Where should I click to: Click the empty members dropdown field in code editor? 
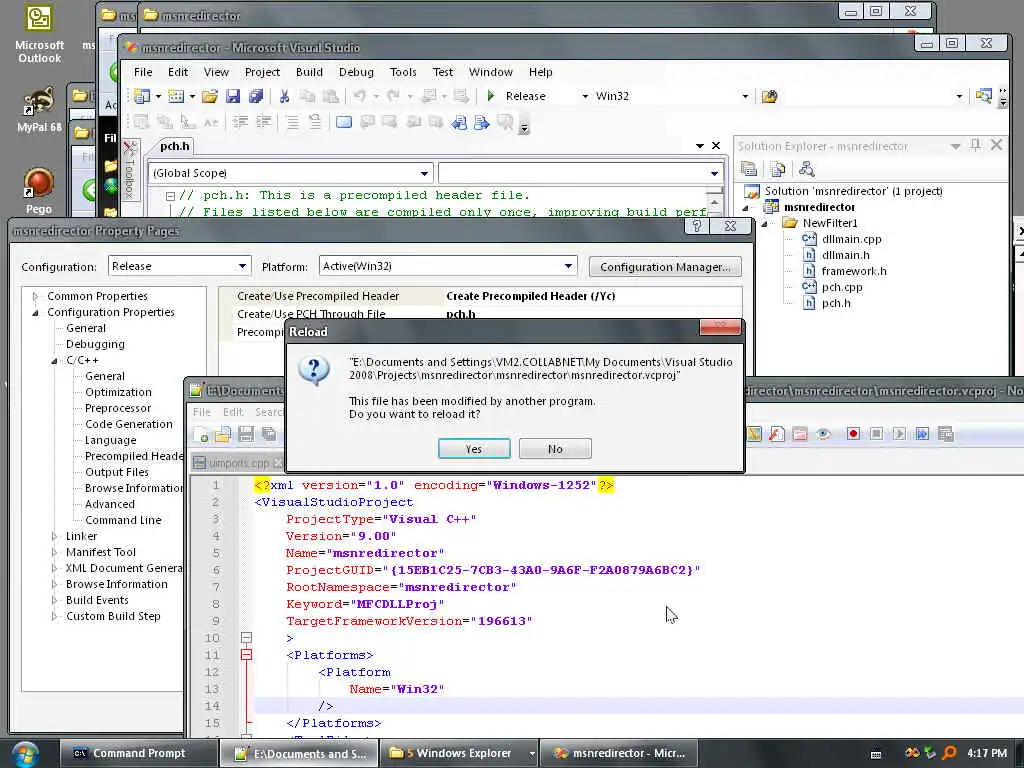(581, 173)
